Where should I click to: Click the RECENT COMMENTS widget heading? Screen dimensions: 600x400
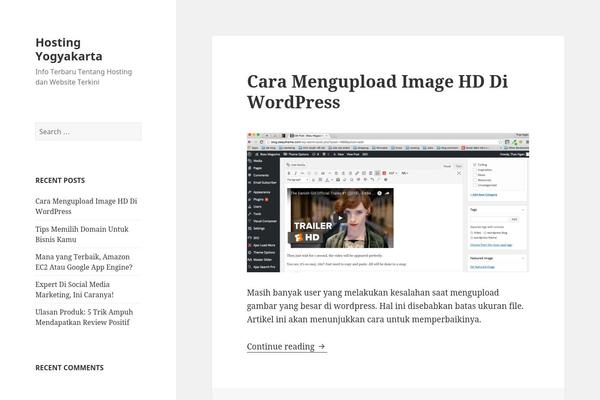69,367
